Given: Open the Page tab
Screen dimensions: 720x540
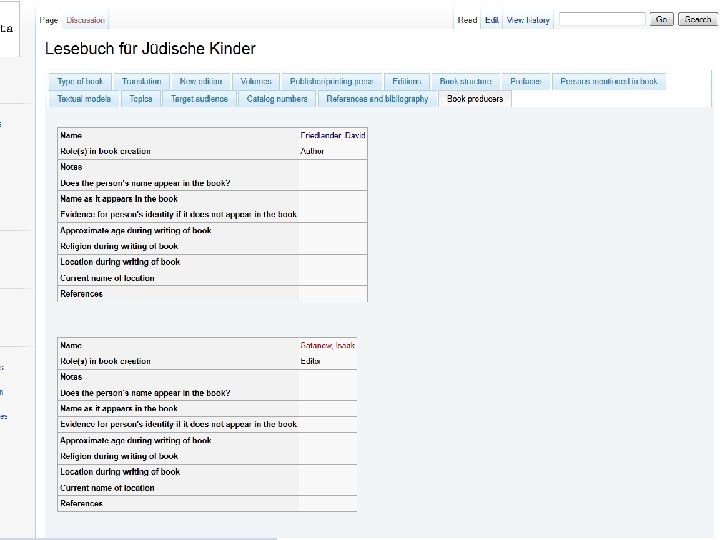Looking at the screenshot, I should [49, 20].
